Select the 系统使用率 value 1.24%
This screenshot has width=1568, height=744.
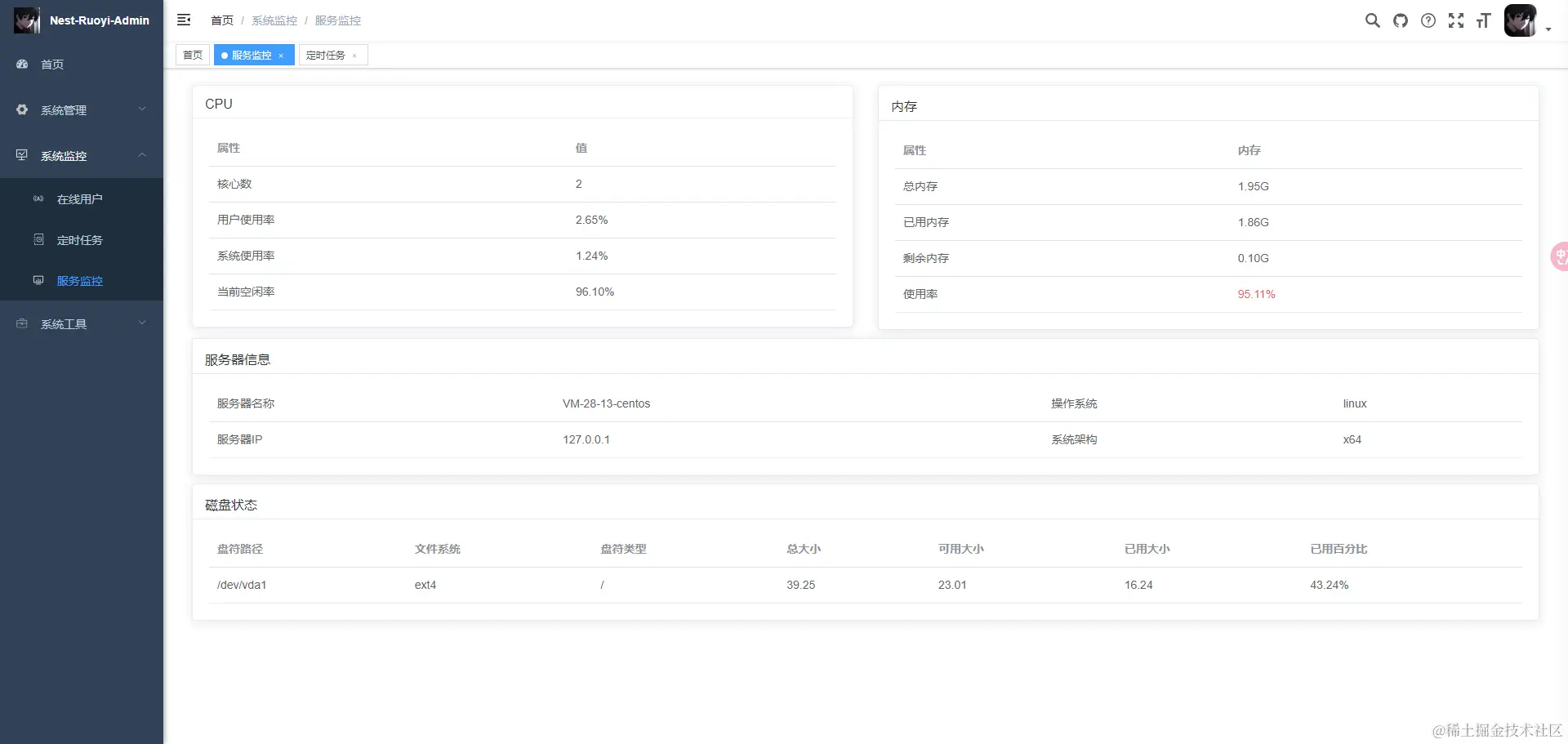click(592, 256)
